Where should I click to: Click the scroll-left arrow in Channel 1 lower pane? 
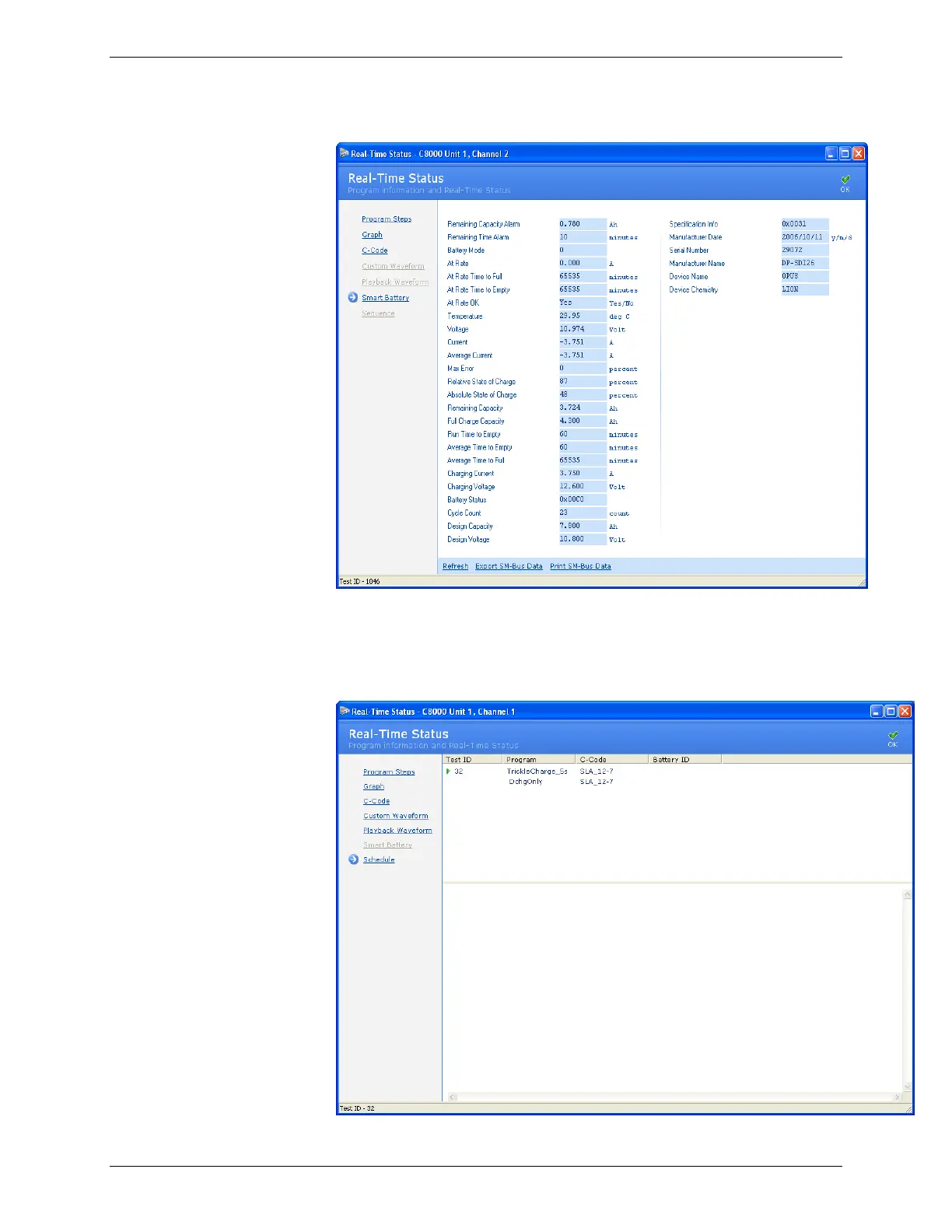[x=453, y=1097]
